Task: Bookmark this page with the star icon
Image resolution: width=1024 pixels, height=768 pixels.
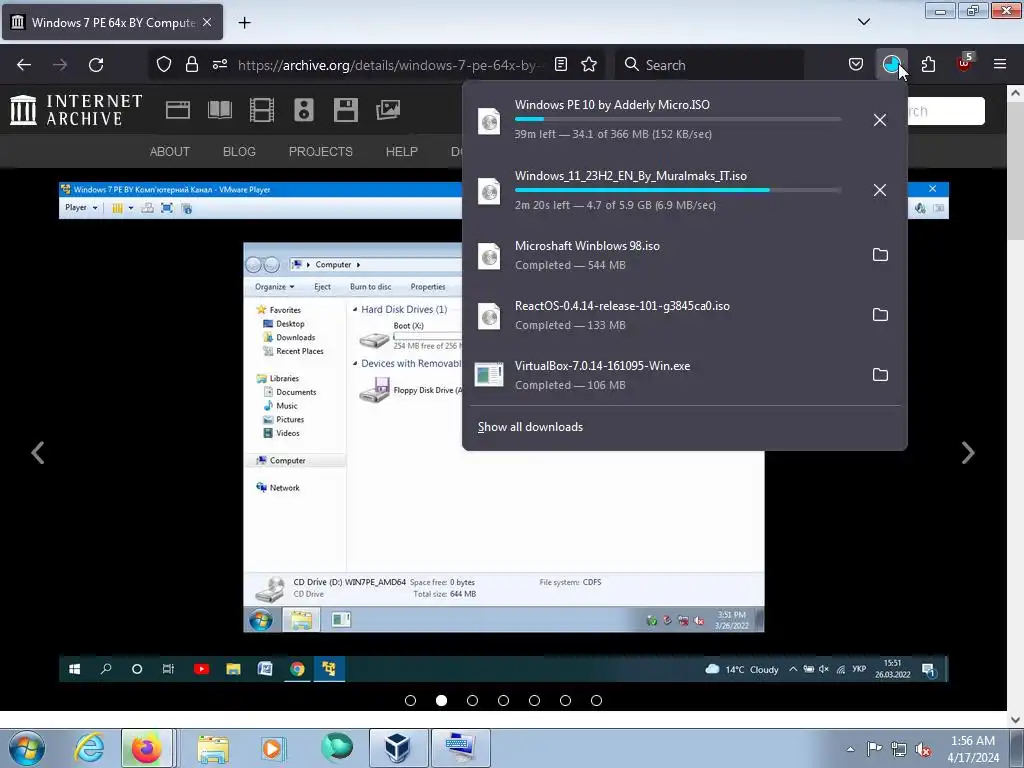Action: pos(589,65)
